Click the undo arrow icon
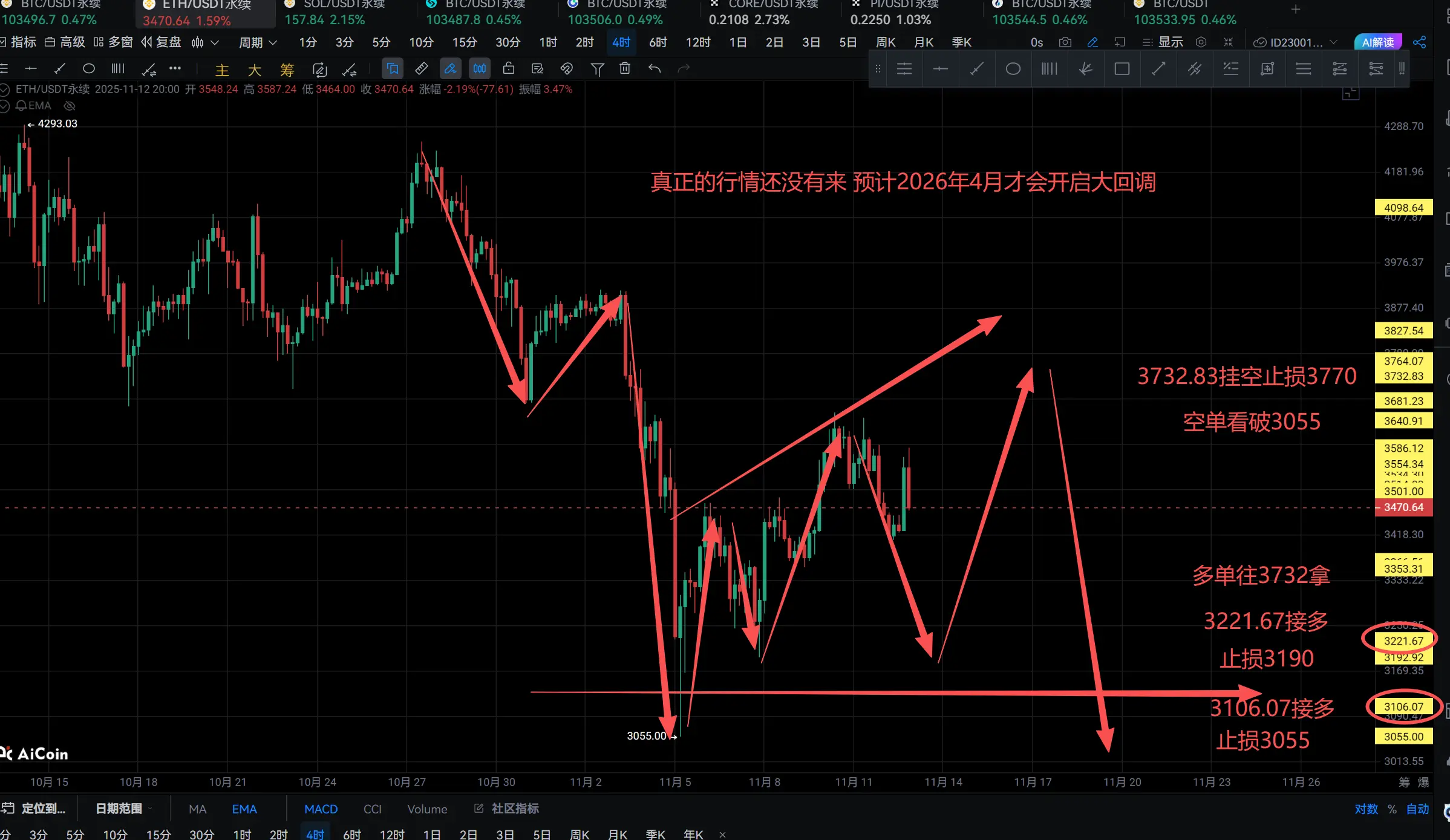Screen dimensions: 1450x840 click(x=654, y=68)
